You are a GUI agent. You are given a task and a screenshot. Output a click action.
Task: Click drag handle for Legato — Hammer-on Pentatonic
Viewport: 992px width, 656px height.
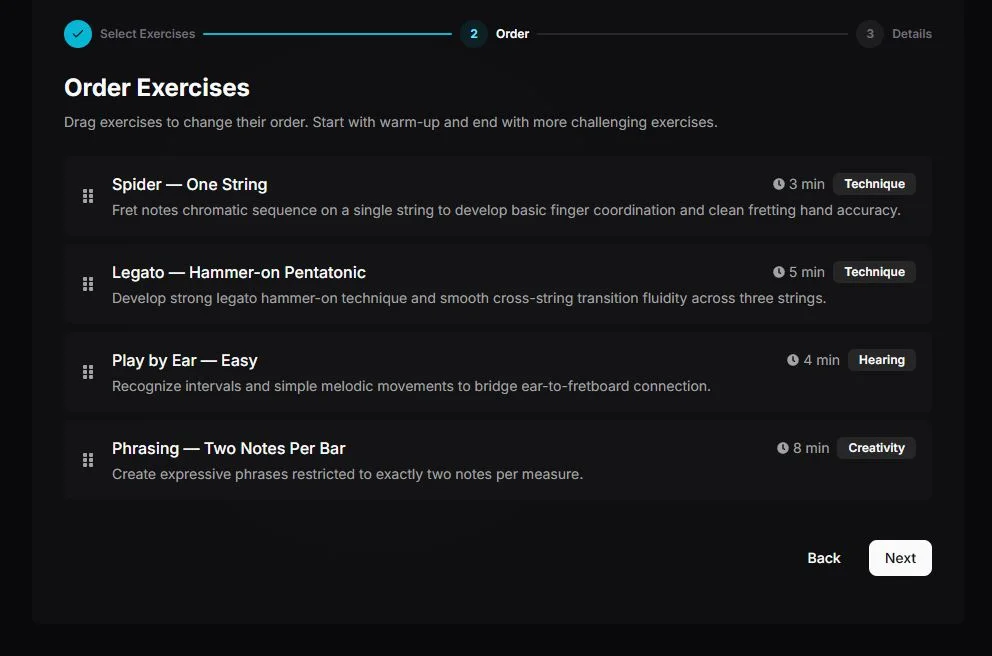pyautogui.click(x=88, y=284)
